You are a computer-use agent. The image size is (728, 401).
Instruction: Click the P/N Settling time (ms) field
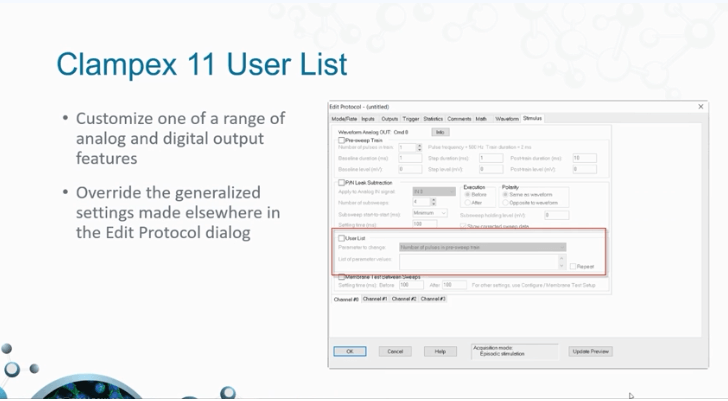(424, 224)
